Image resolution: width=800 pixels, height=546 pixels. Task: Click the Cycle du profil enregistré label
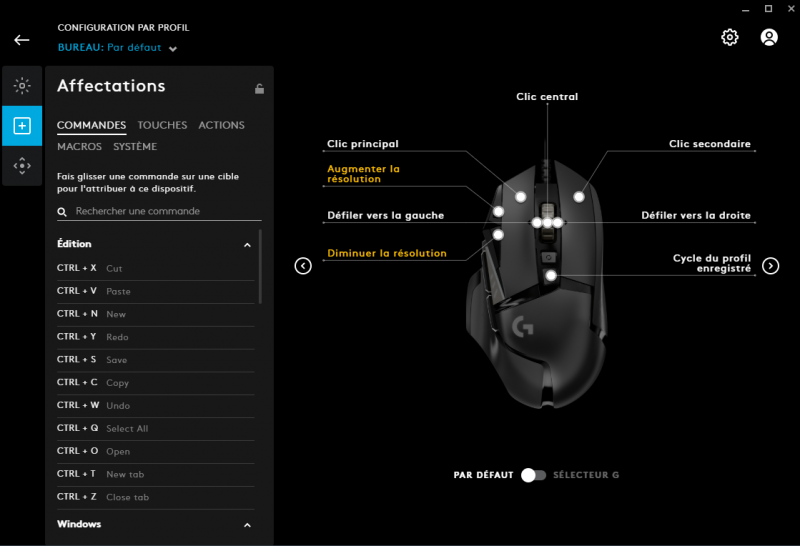point(712,263)
